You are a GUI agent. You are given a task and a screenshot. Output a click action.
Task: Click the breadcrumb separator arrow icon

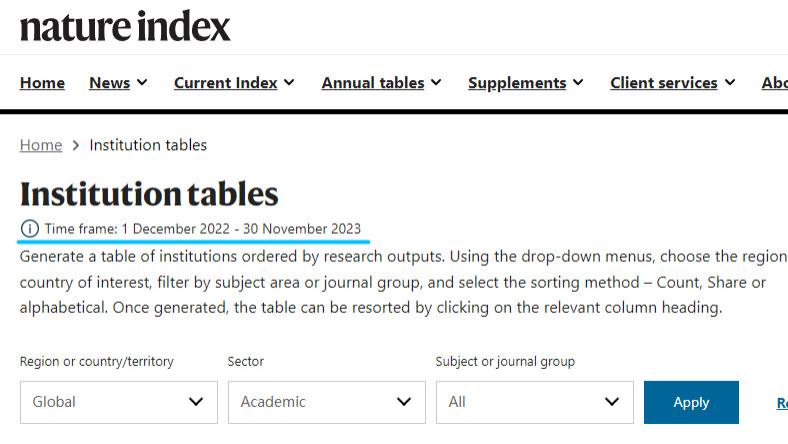[76, 145]
